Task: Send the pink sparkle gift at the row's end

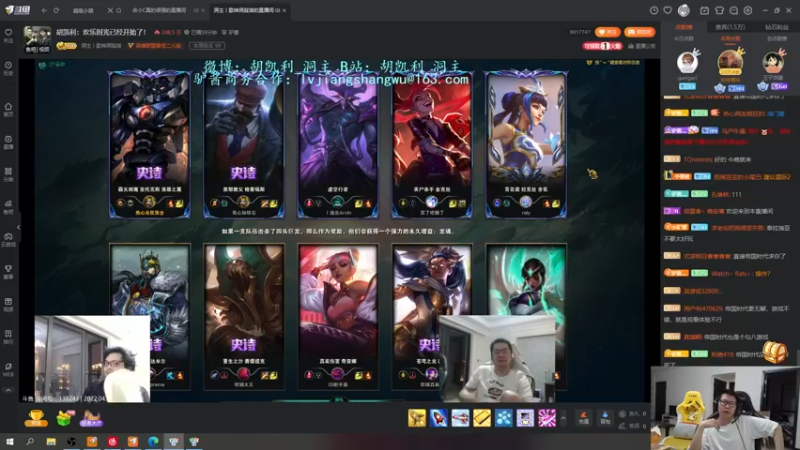Action: [x=546, y=418]
